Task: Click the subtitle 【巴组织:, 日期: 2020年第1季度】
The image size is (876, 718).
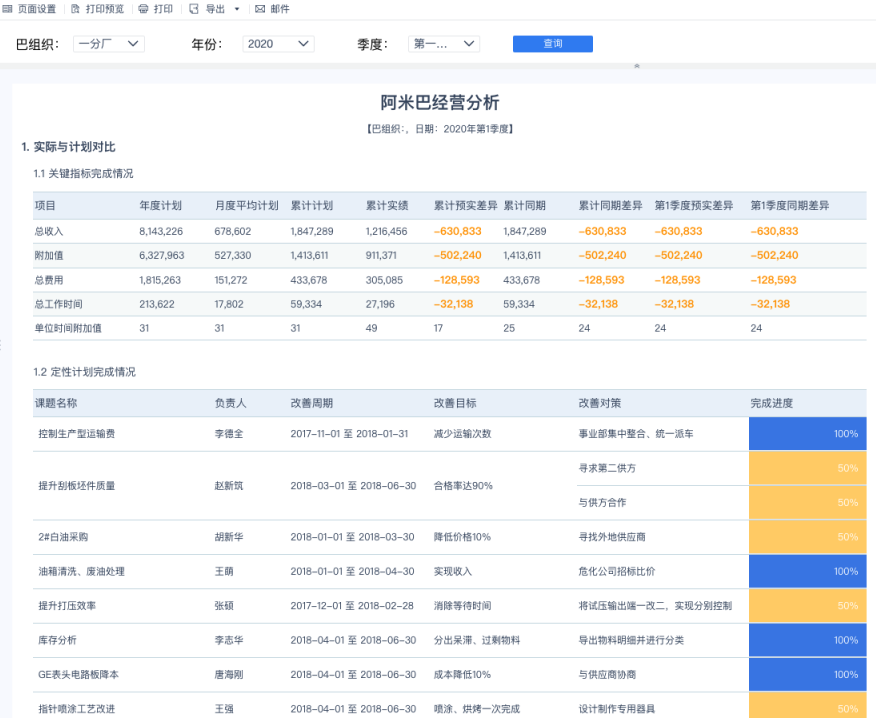Action: point(440,129)
